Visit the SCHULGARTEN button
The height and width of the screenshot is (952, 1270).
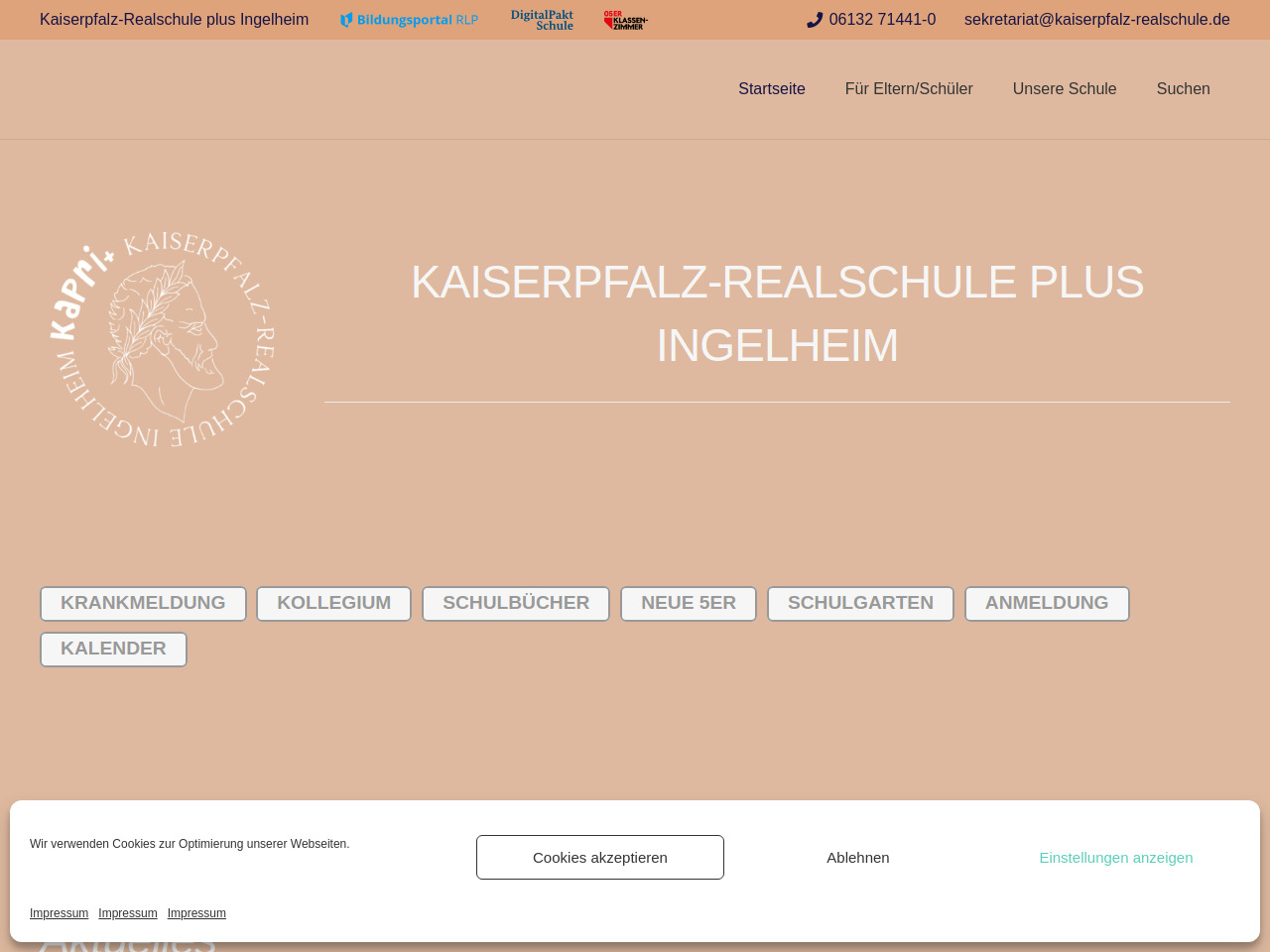coord(860,603)
